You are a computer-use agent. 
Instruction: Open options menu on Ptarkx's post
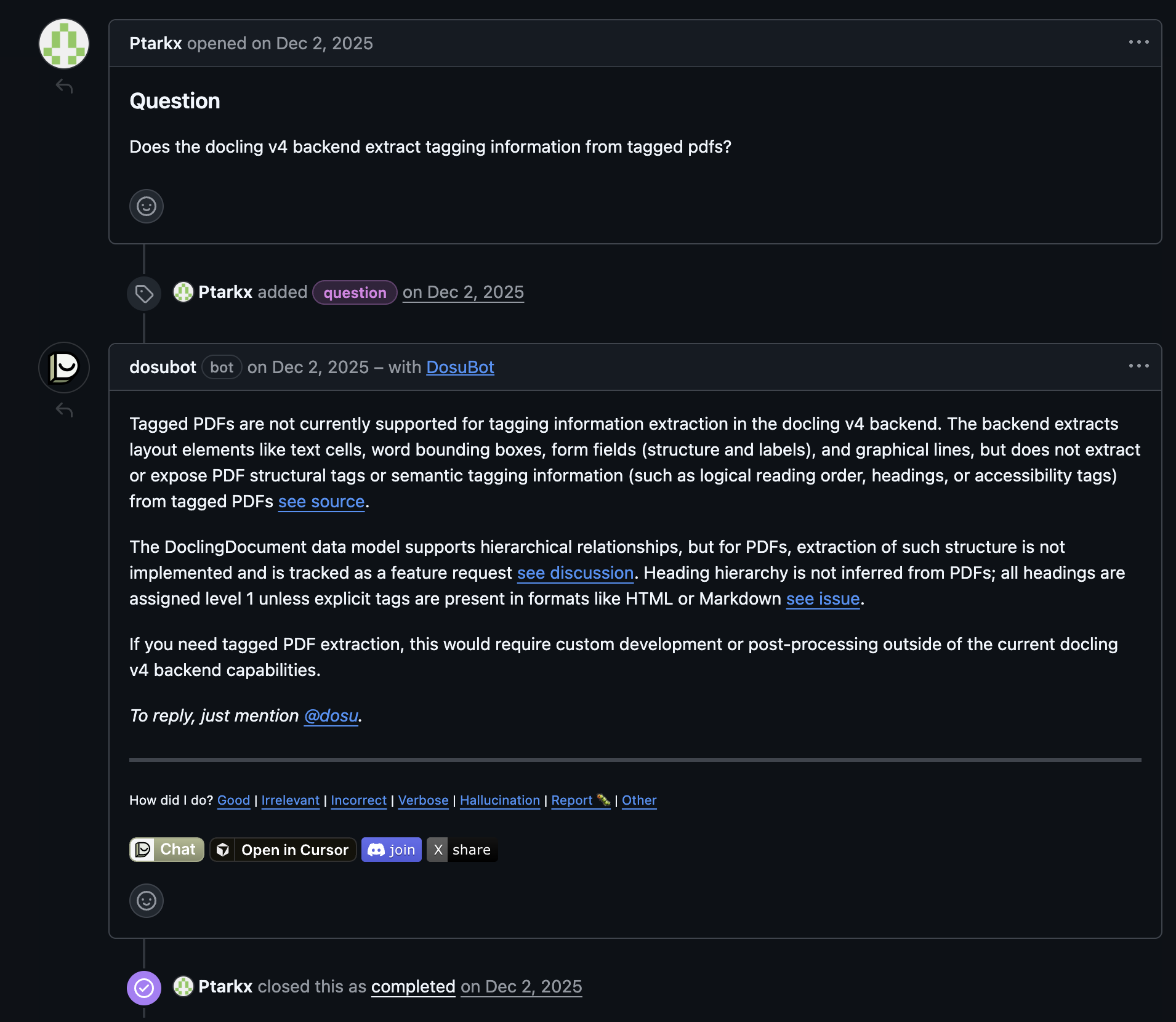[1138, 42]
